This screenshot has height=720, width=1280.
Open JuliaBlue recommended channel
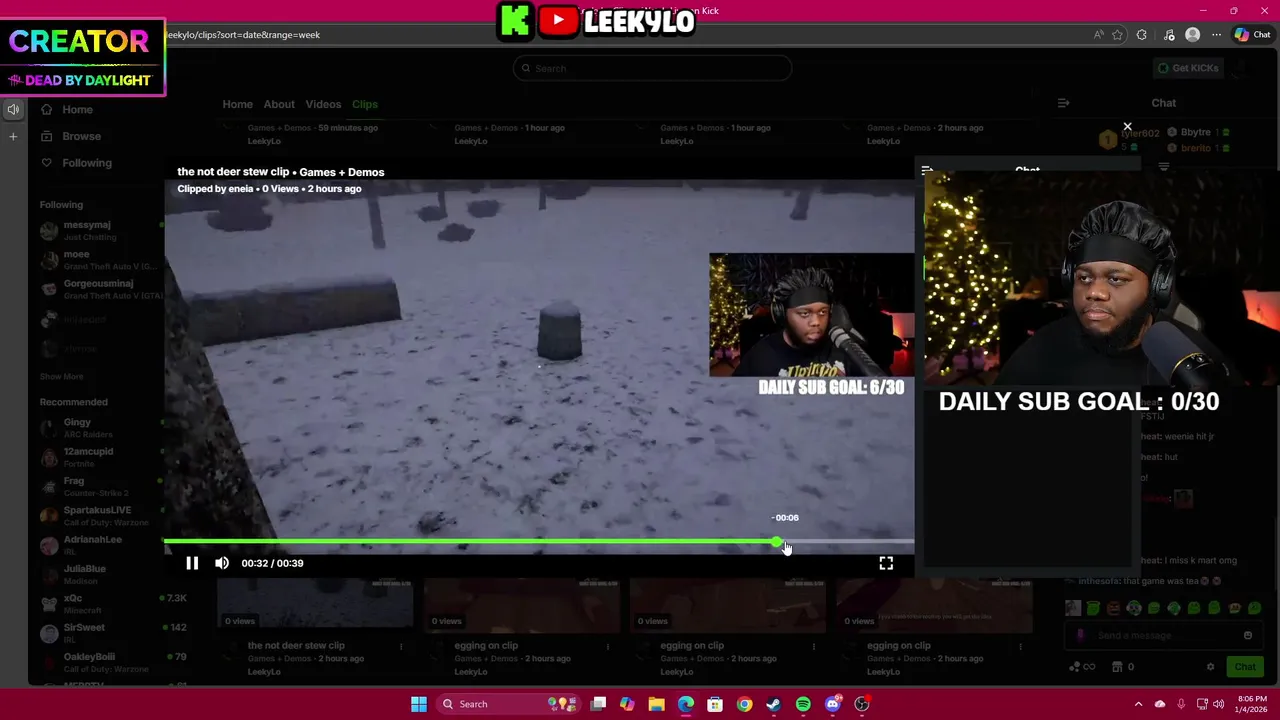pos(98,574)
